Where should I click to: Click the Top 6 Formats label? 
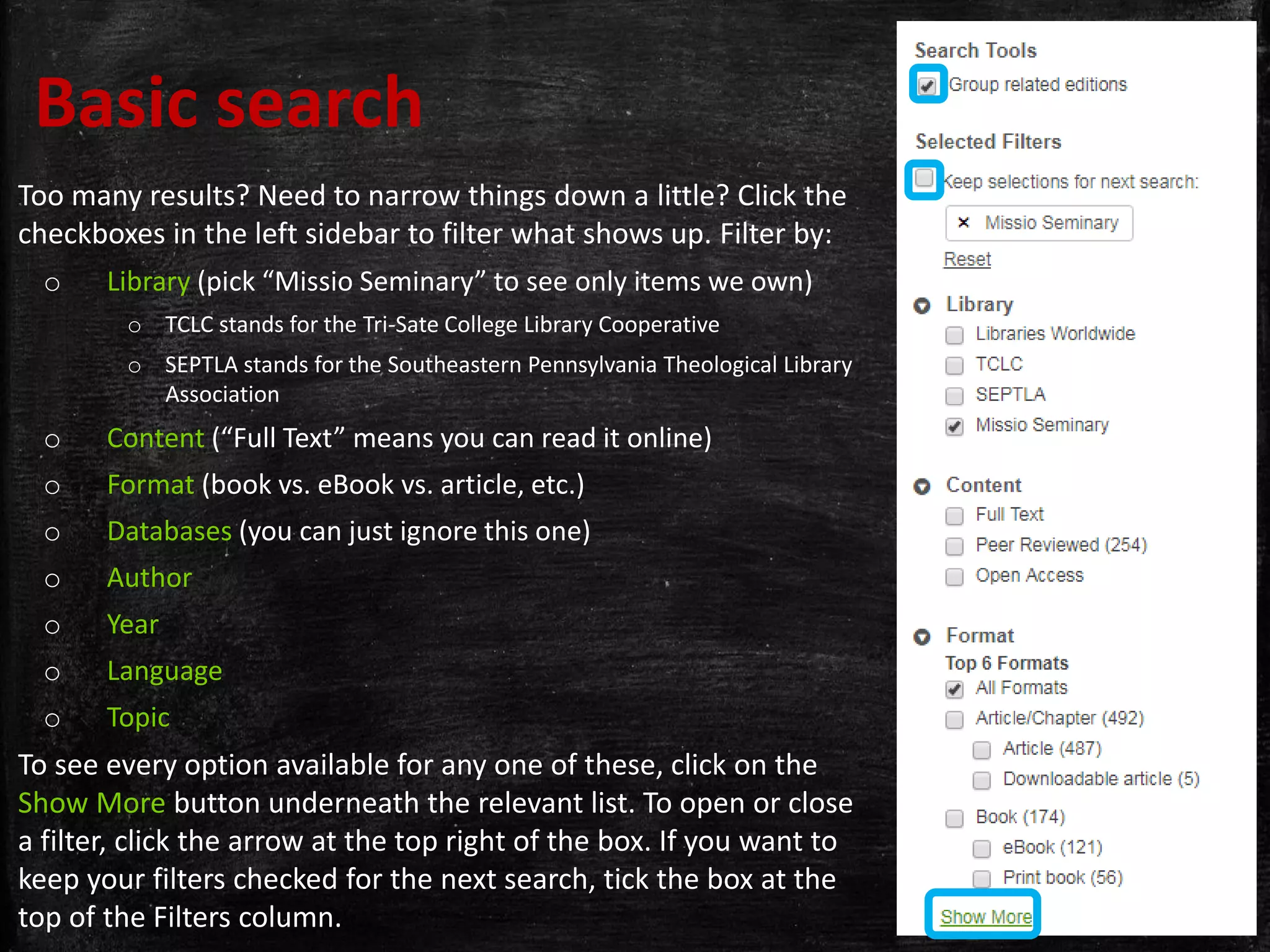[x=1007, y=663]
